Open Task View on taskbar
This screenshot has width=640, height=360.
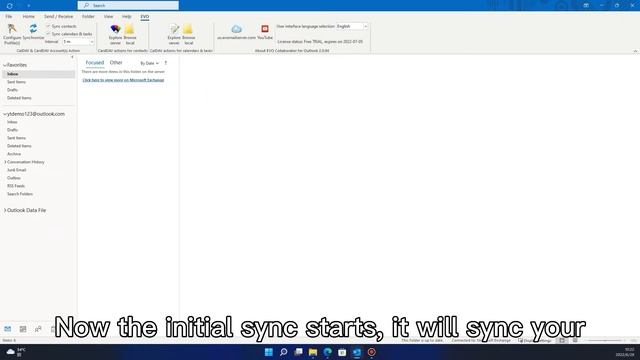[298, 352]
